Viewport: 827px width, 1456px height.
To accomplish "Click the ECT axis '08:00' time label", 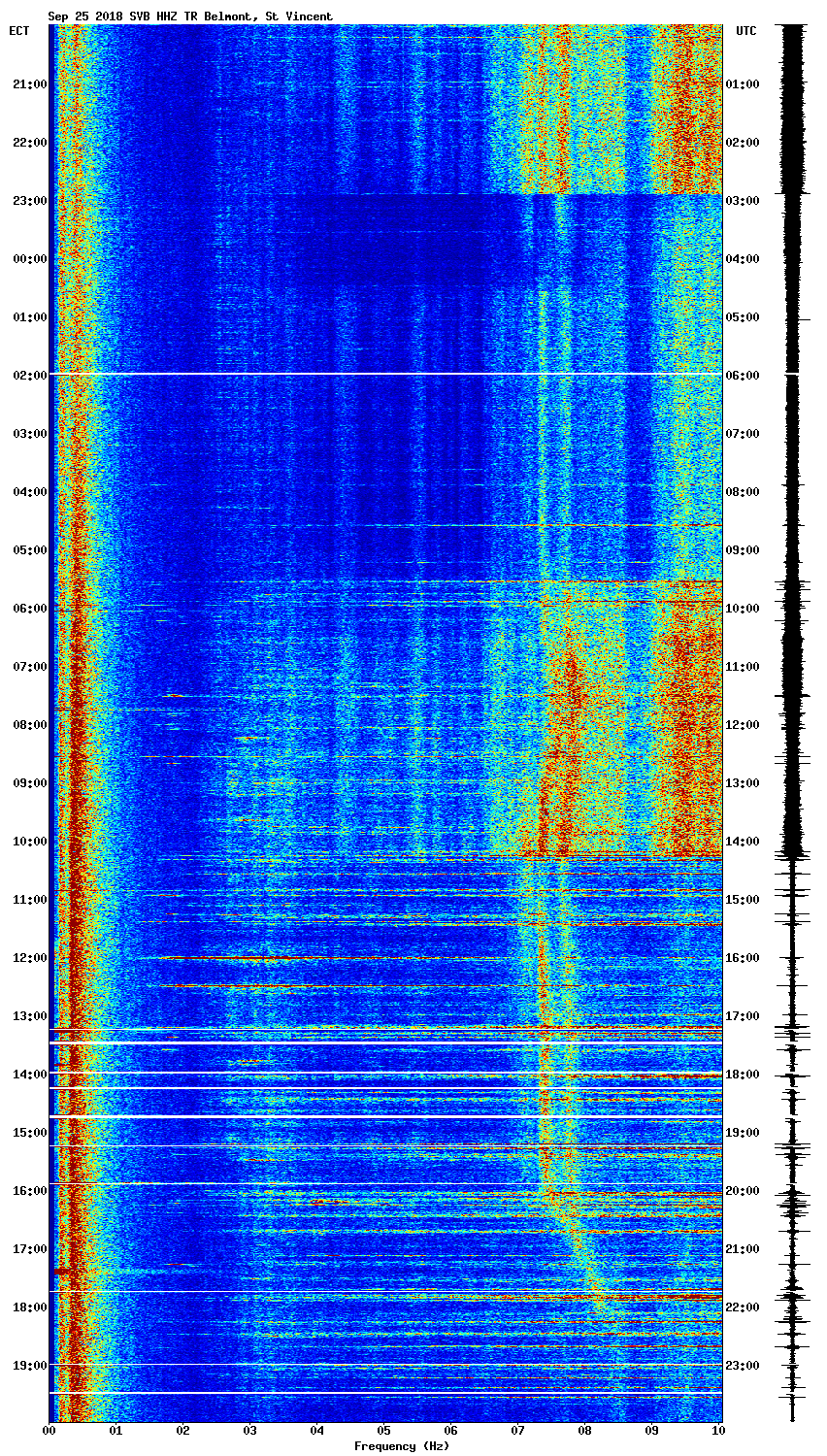I will click(29, 725).
